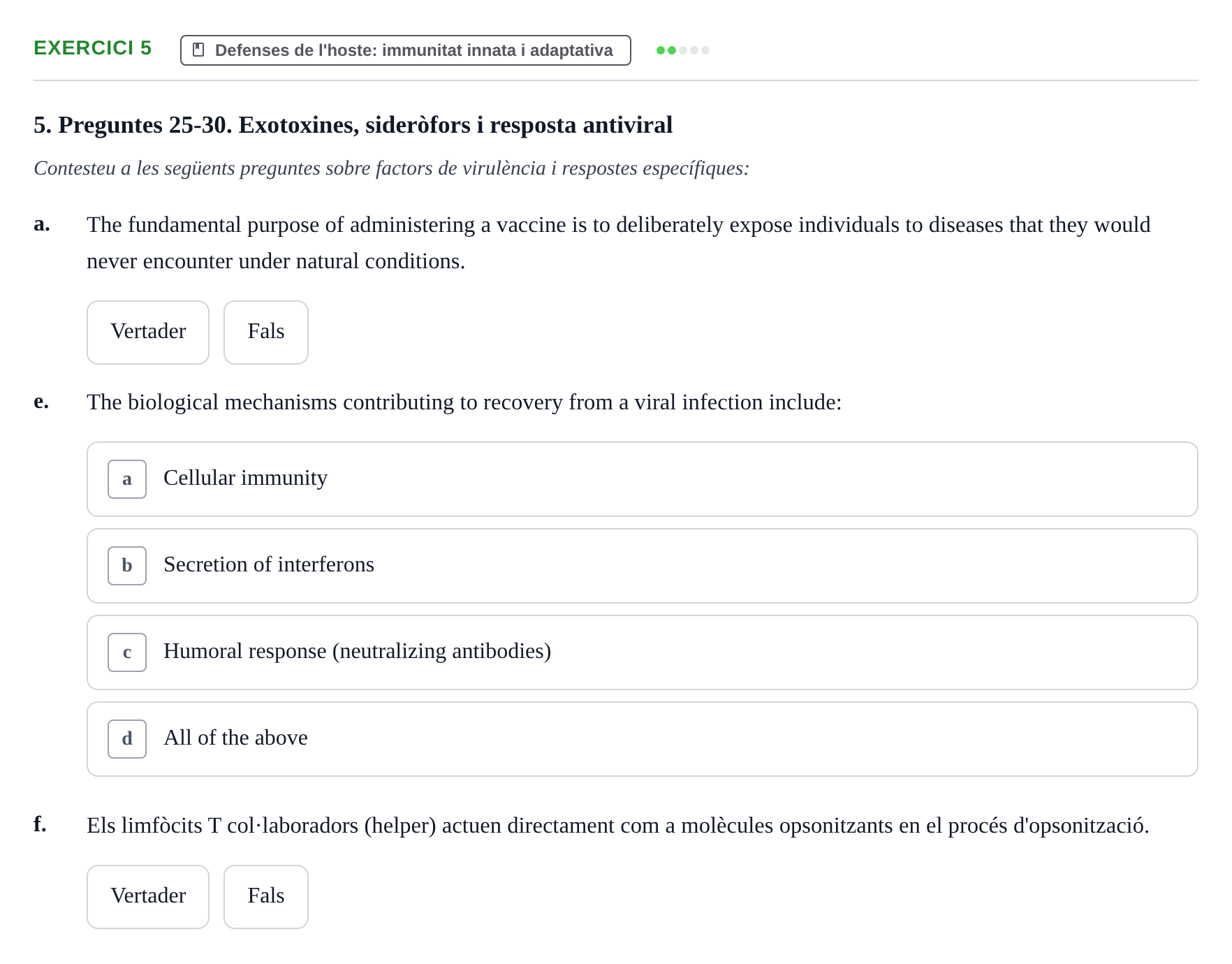The width and height of the screenshot is (1232, 964).
Task: Click the question e prompt about viral recovery
Action: [464, 402]
